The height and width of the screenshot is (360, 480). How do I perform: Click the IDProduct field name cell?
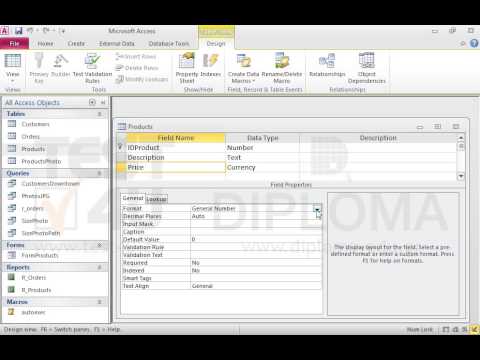tap(176, 147)
